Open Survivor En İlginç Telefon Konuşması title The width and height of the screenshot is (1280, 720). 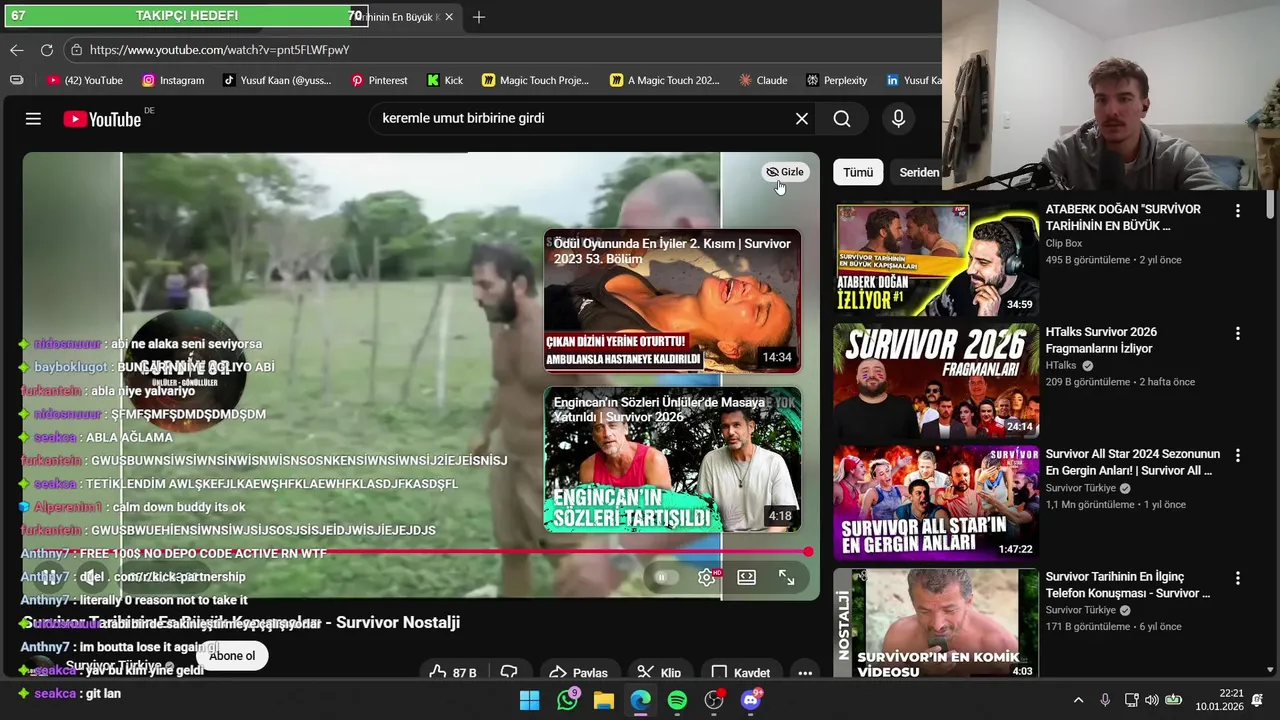(x=1128, y=585)
